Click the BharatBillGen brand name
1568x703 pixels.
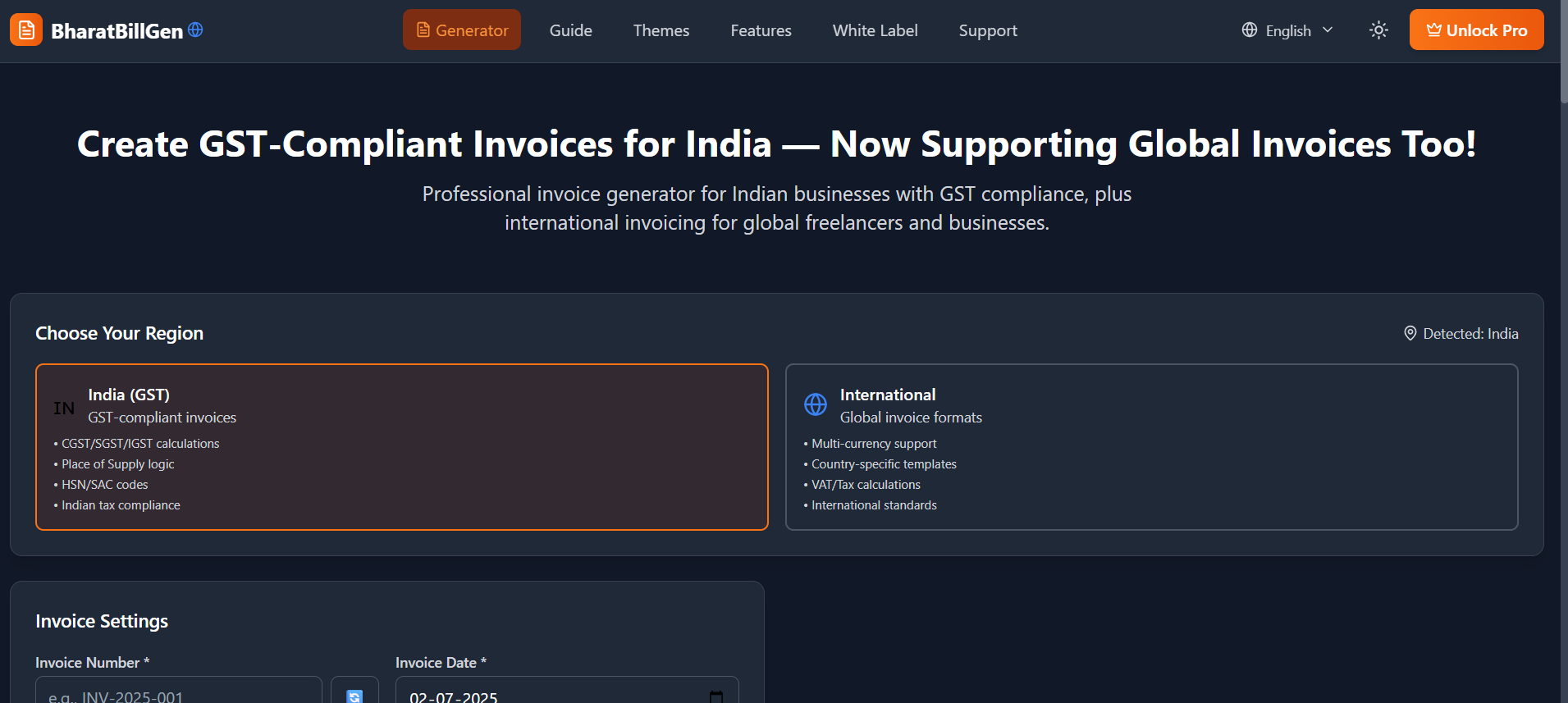point(117,31)
